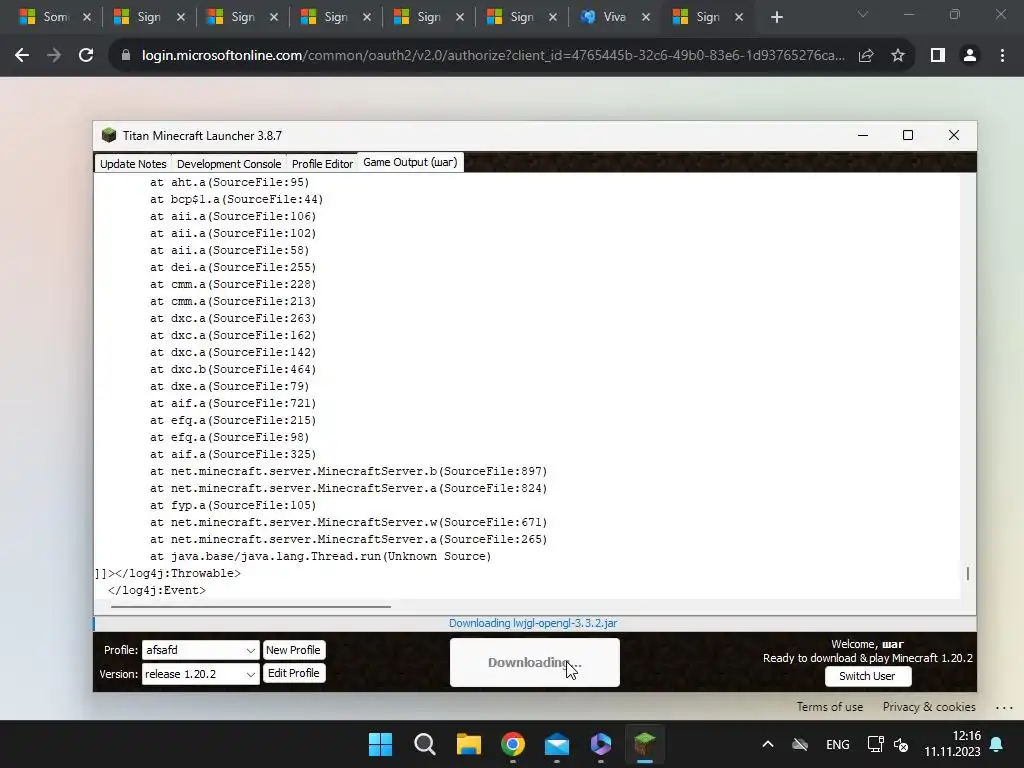Open Chrome side panel icon
This screenshot has width=1024, height=768.
coord(938,56)
